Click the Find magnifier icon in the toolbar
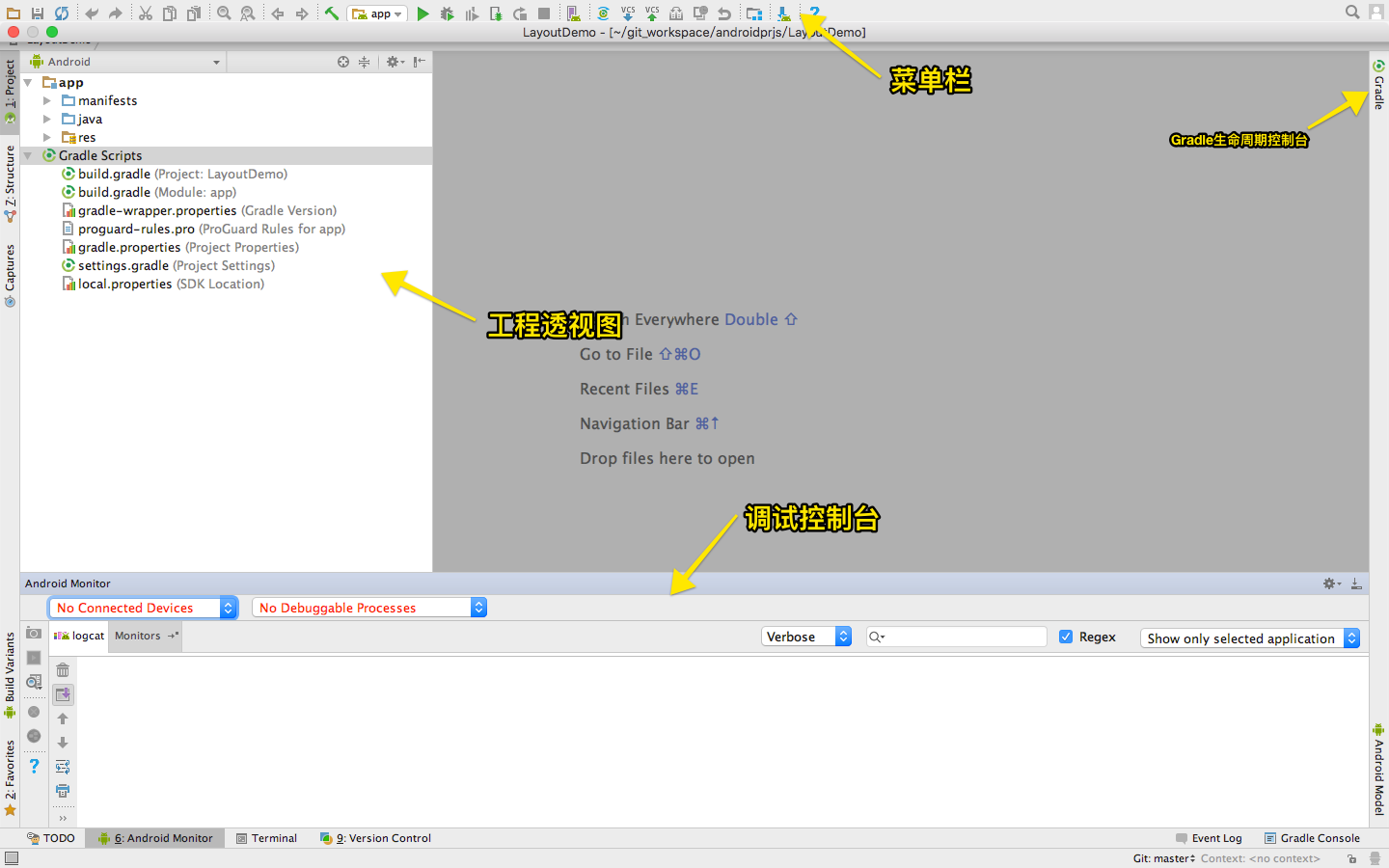Image resolution: width=1389 pixels, height=868 pixels. [x=224, y=14]
